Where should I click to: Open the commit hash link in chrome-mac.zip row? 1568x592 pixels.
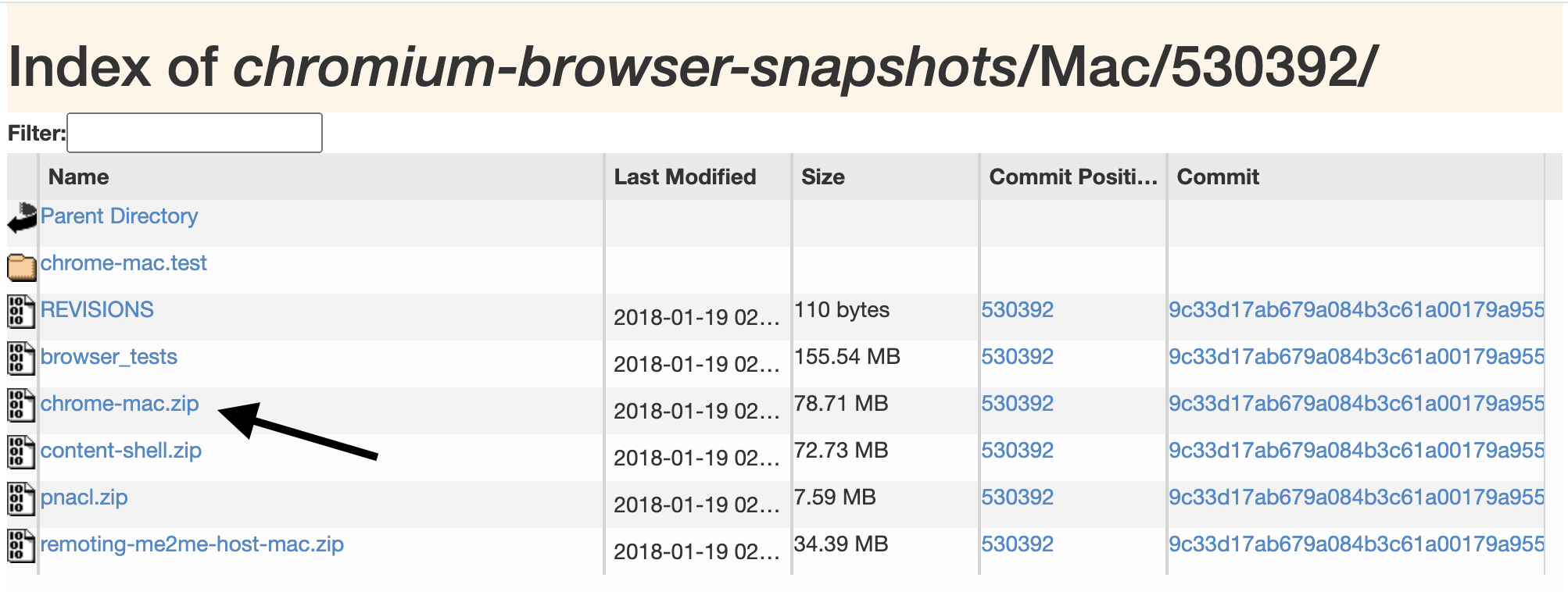(x=1356, y=404)
